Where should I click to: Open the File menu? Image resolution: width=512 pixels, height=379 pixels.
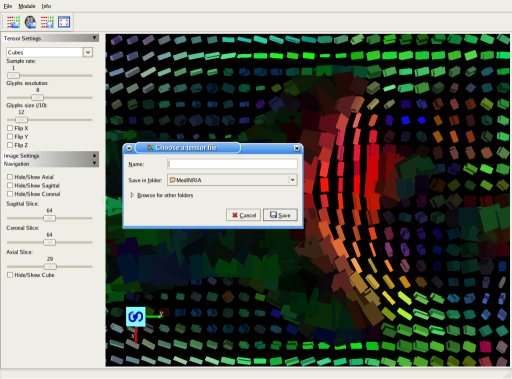click(8, 6)
